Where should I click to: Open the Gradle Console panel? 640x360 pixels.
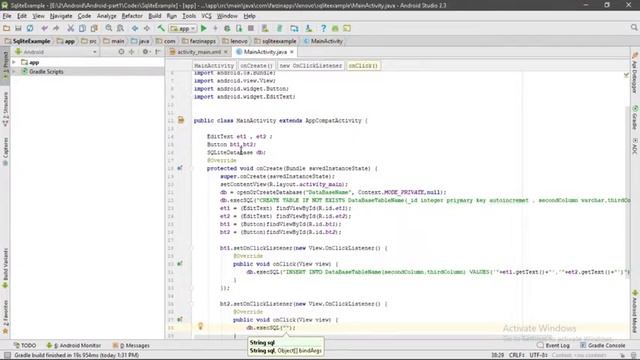coord(602,345)
